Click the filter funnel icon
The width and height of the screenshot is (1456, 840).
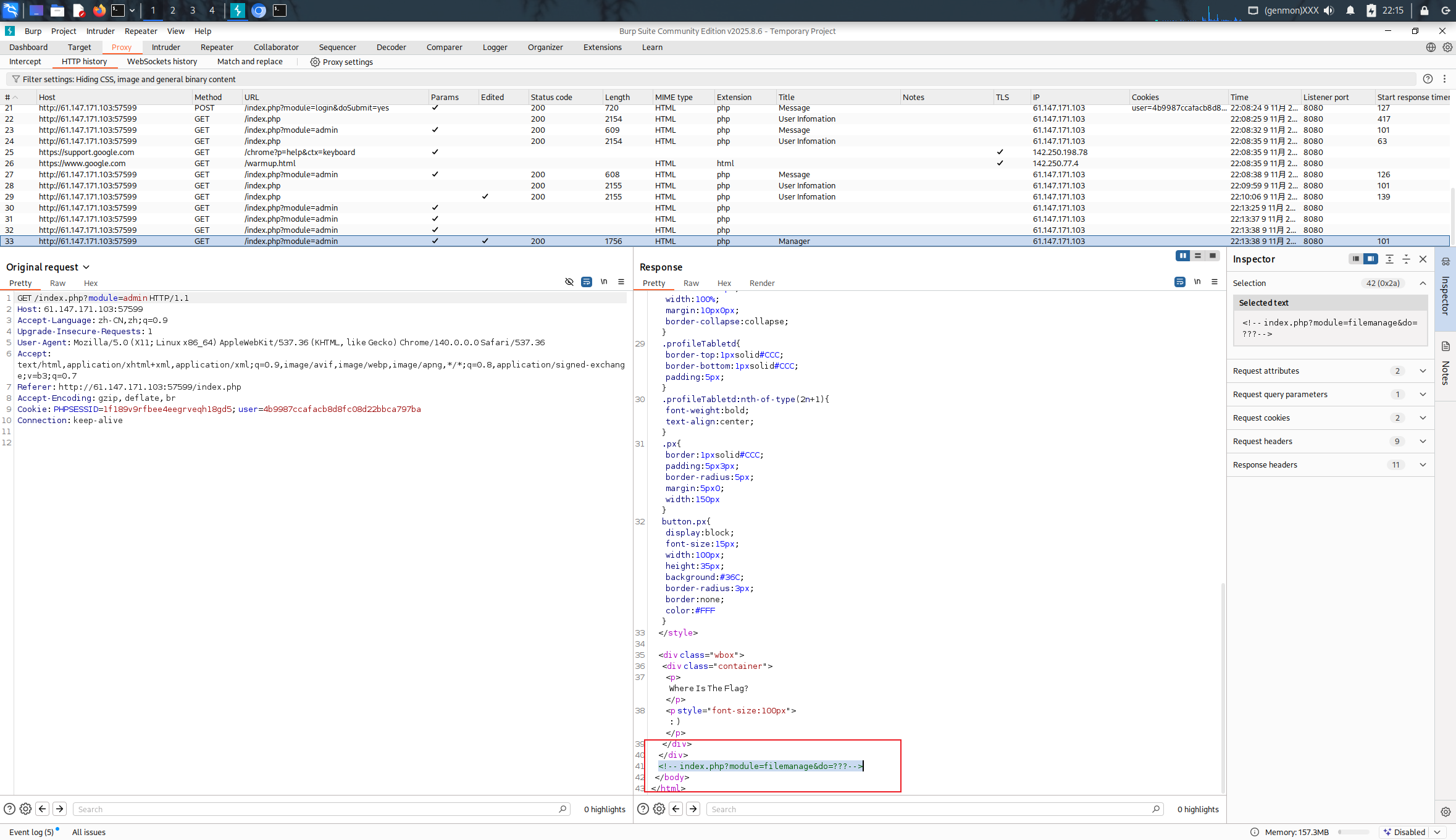coord(16,79)
